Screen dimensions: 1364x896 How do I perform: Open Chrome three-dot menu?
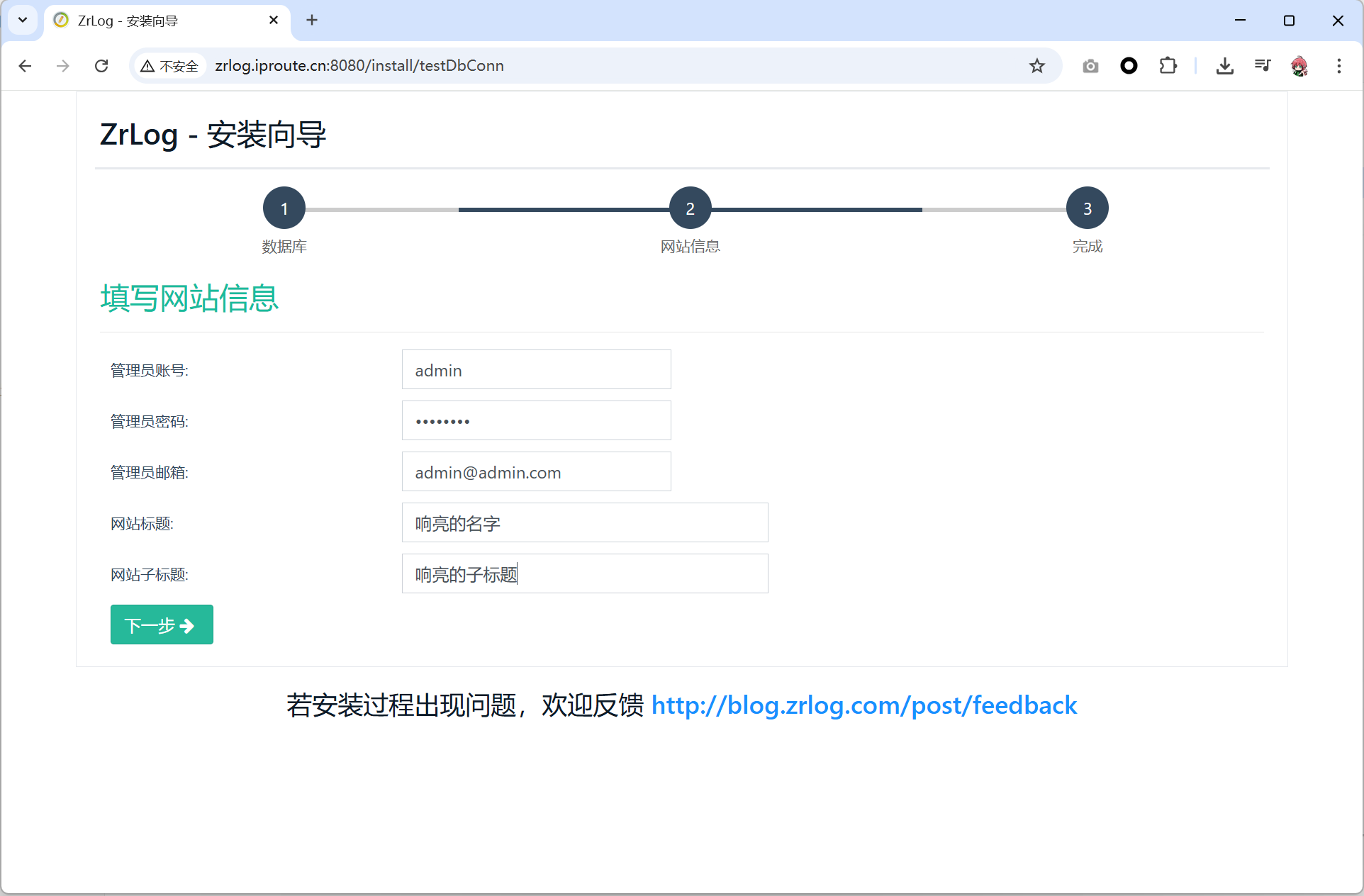[x=1338, y=66]
